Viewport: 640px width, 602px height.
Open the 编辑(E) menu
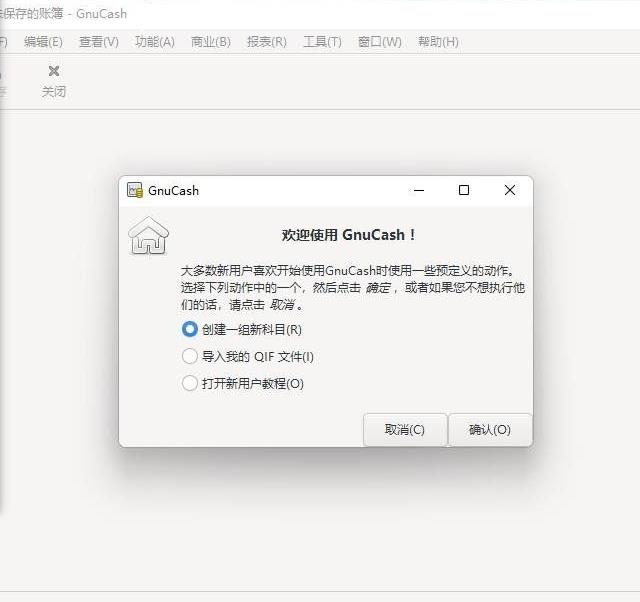(x=43, y=42)
